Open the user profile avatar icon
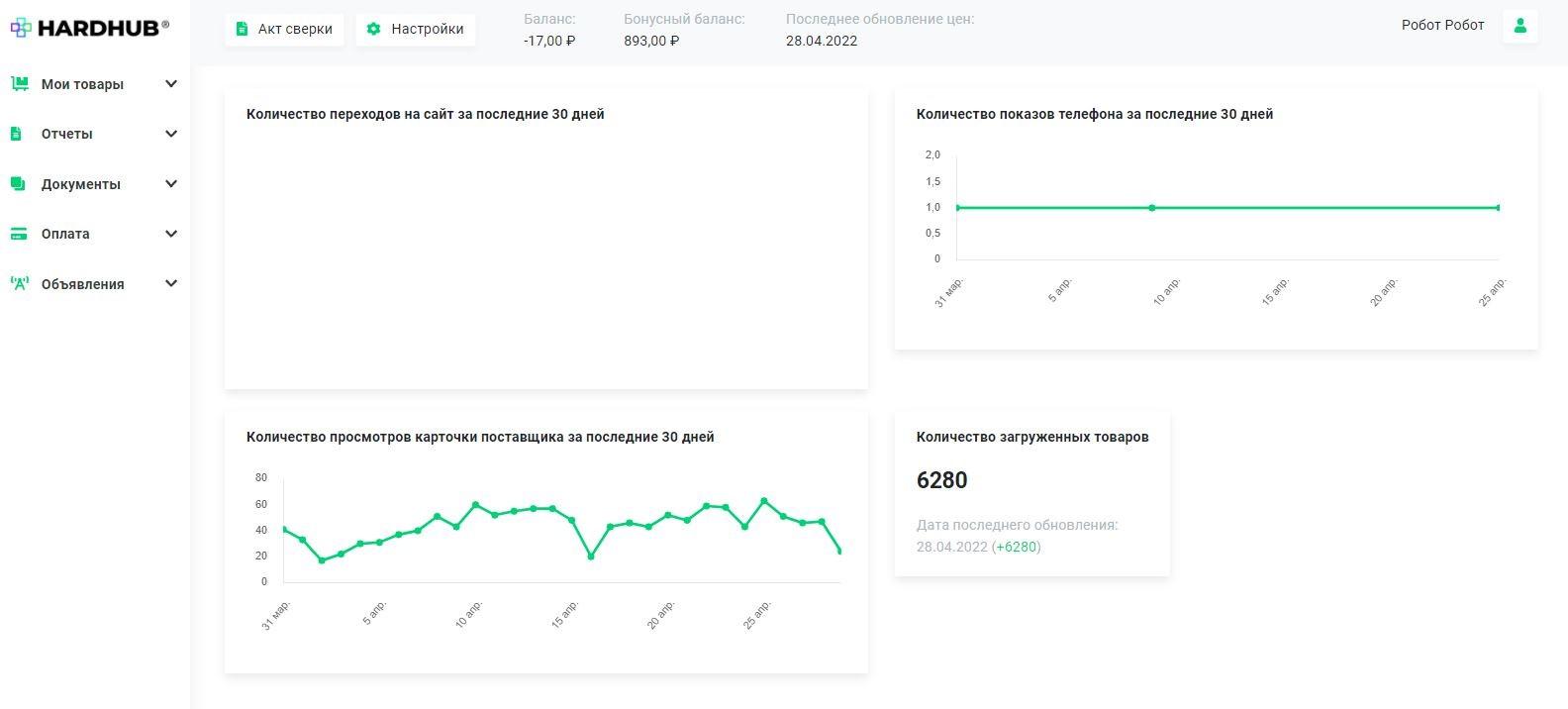The width and height of the screenshot is (1568, 709). (x=1519, y=26)
